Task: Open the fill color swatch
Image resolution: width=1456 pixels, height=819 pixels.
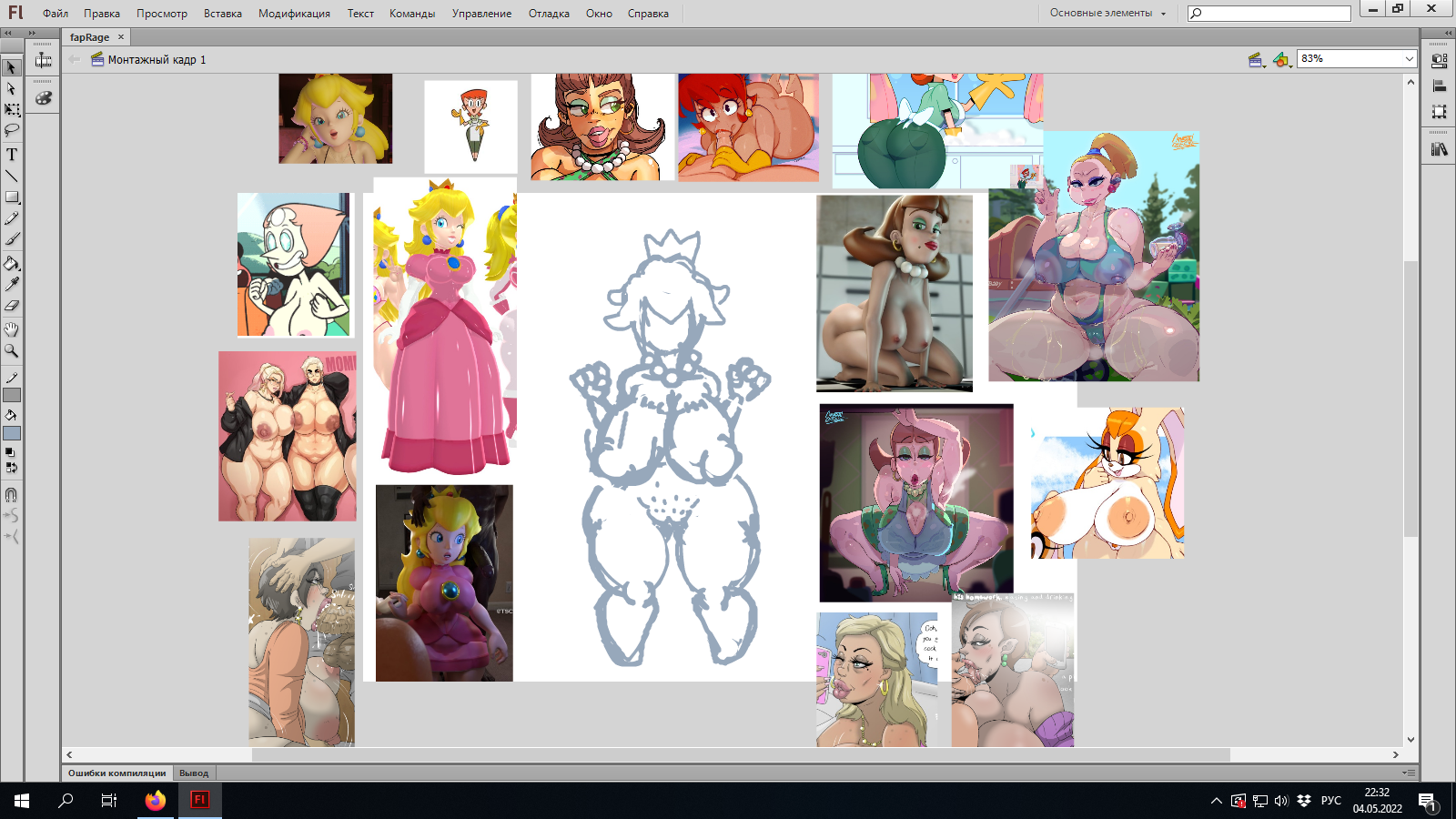Action: pos(12,433)
